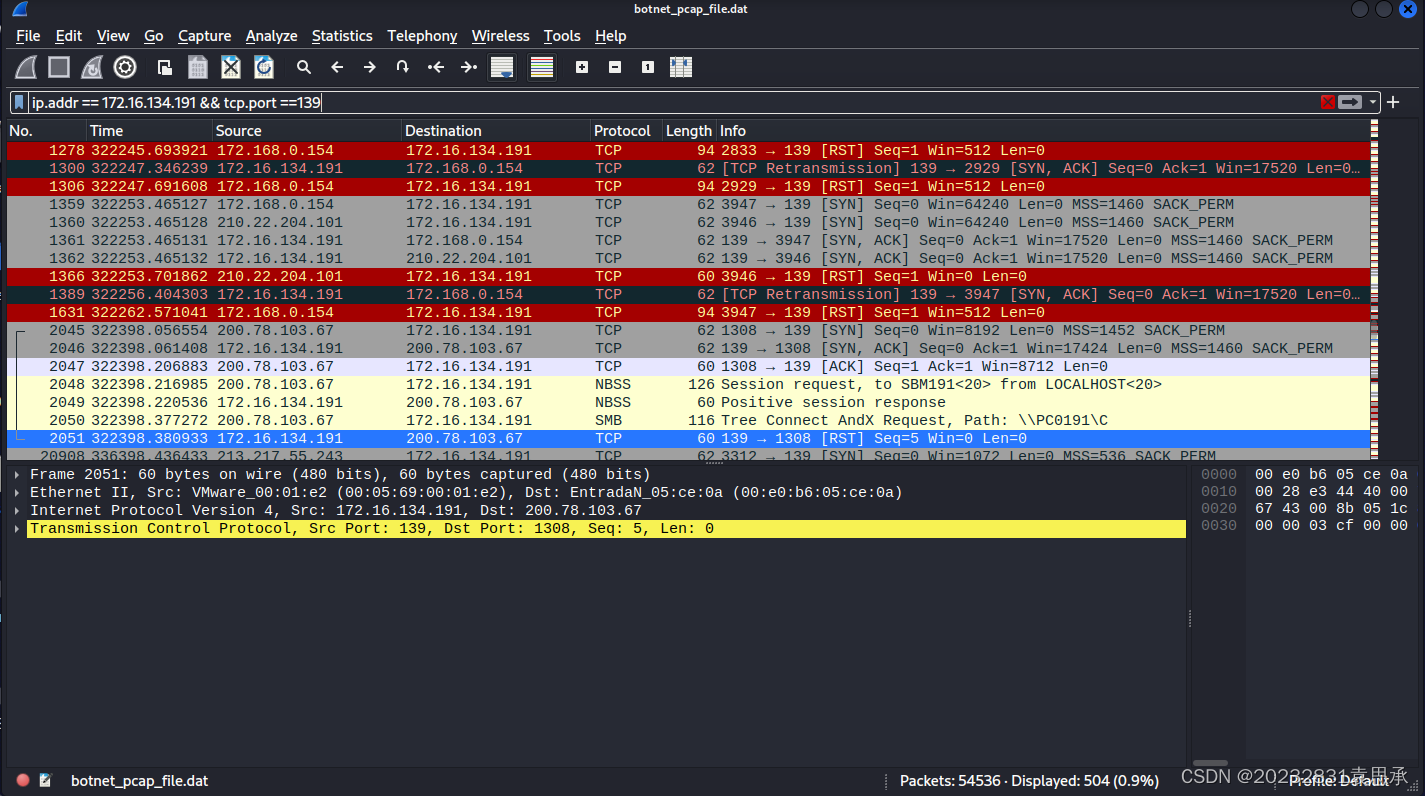This screenshot has width=1425, height=796.
Task: Open the View menu
Action: (113, 36)
